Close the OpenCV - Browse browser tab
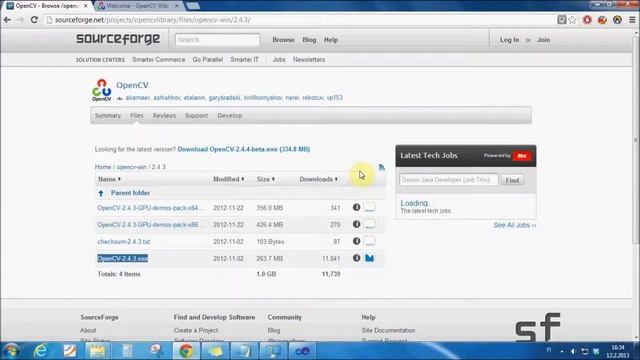The image size is (640, 360). pos(86,6)
